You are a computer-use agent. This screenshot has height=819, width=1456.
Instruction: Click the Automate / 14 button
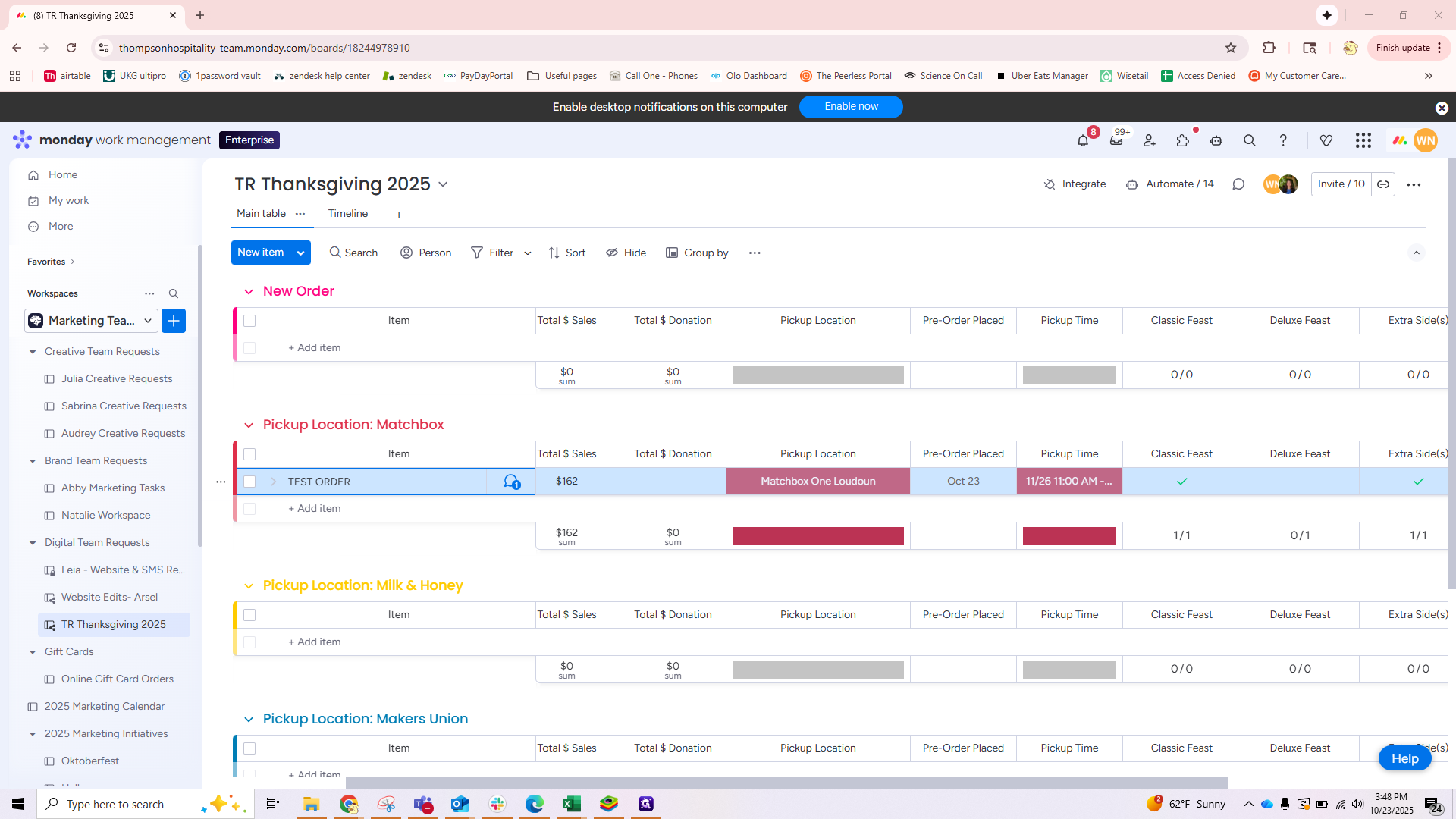point(1170,184)
